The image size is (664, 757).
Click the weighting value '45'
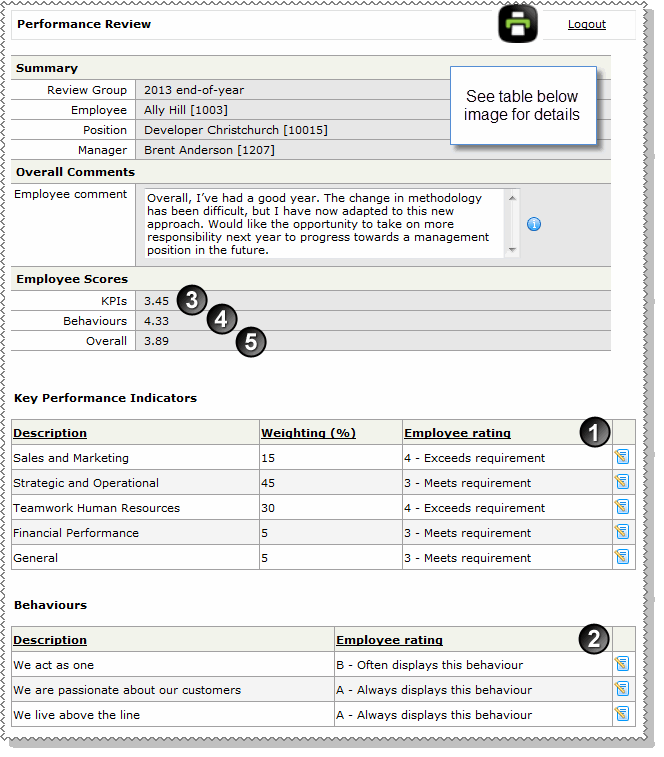coord(268,483)
